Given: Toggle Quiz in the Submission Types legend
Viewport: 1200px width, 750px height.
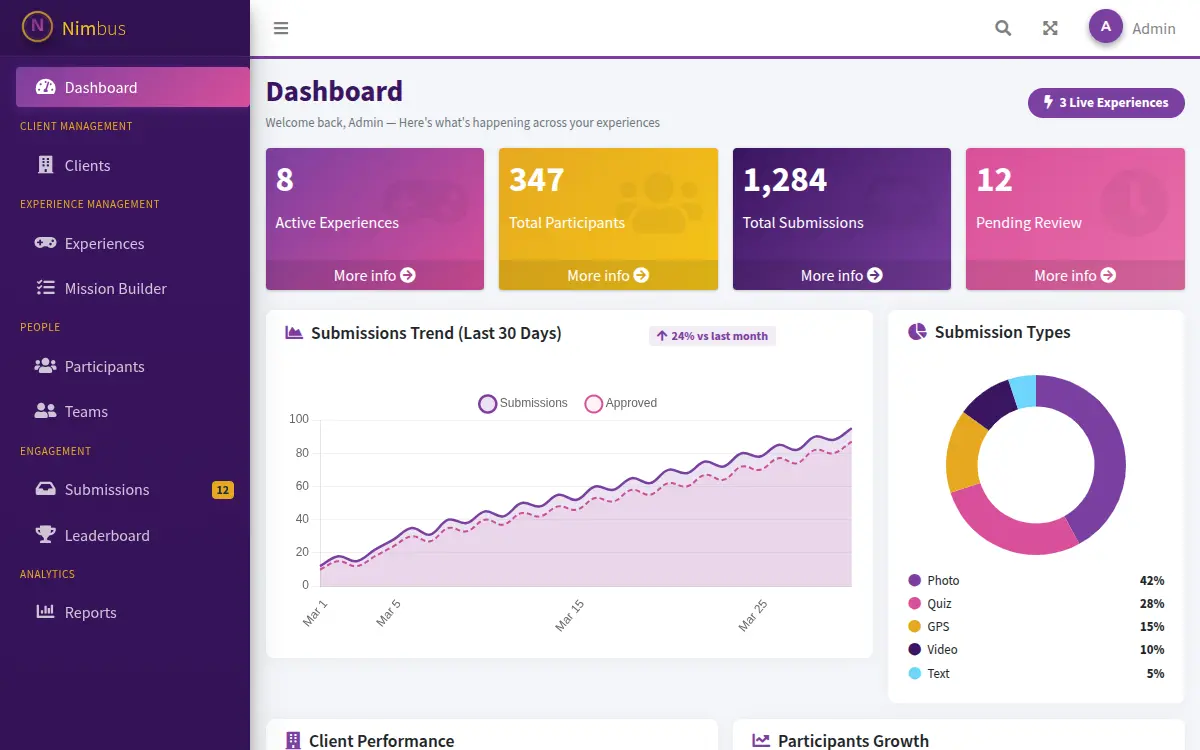Looking at the screenshot, I should point(1036,603).
